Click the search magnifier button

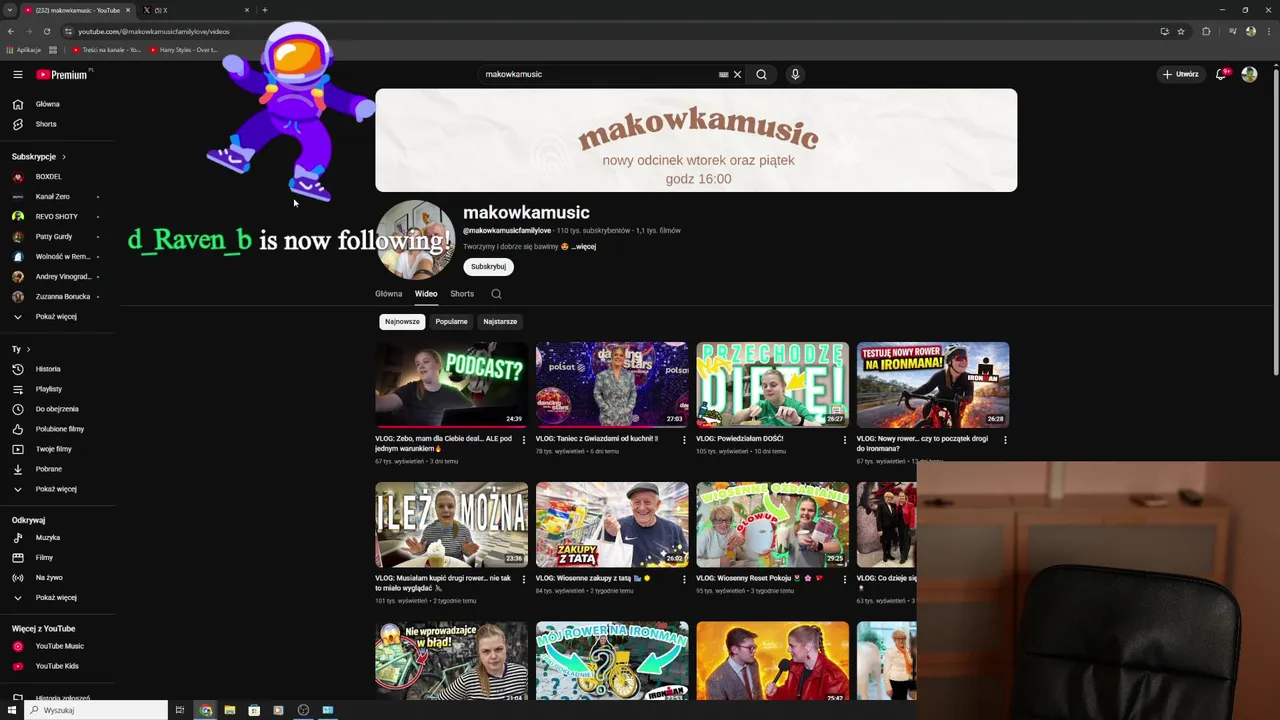pyautogui.click(x=761, y=74)
